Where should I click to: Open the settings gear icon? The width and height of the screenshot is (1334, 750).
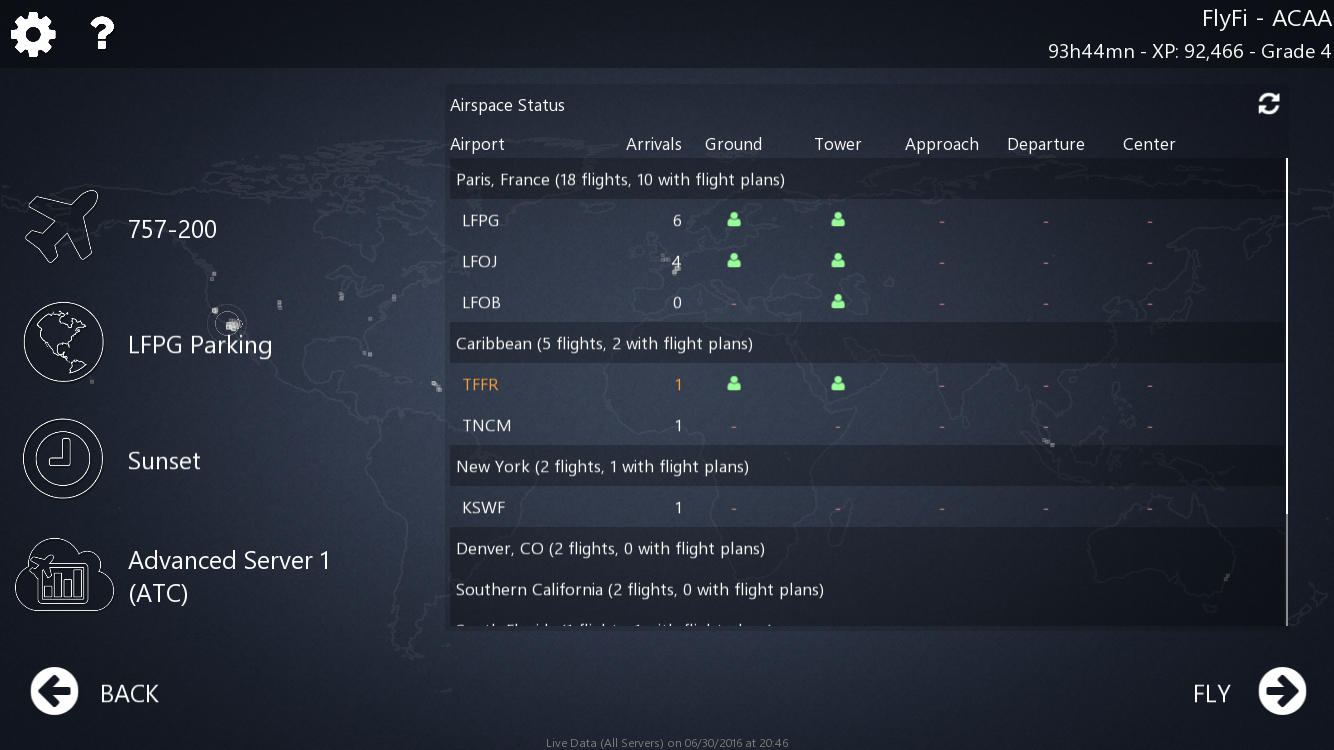coord(33,35)
